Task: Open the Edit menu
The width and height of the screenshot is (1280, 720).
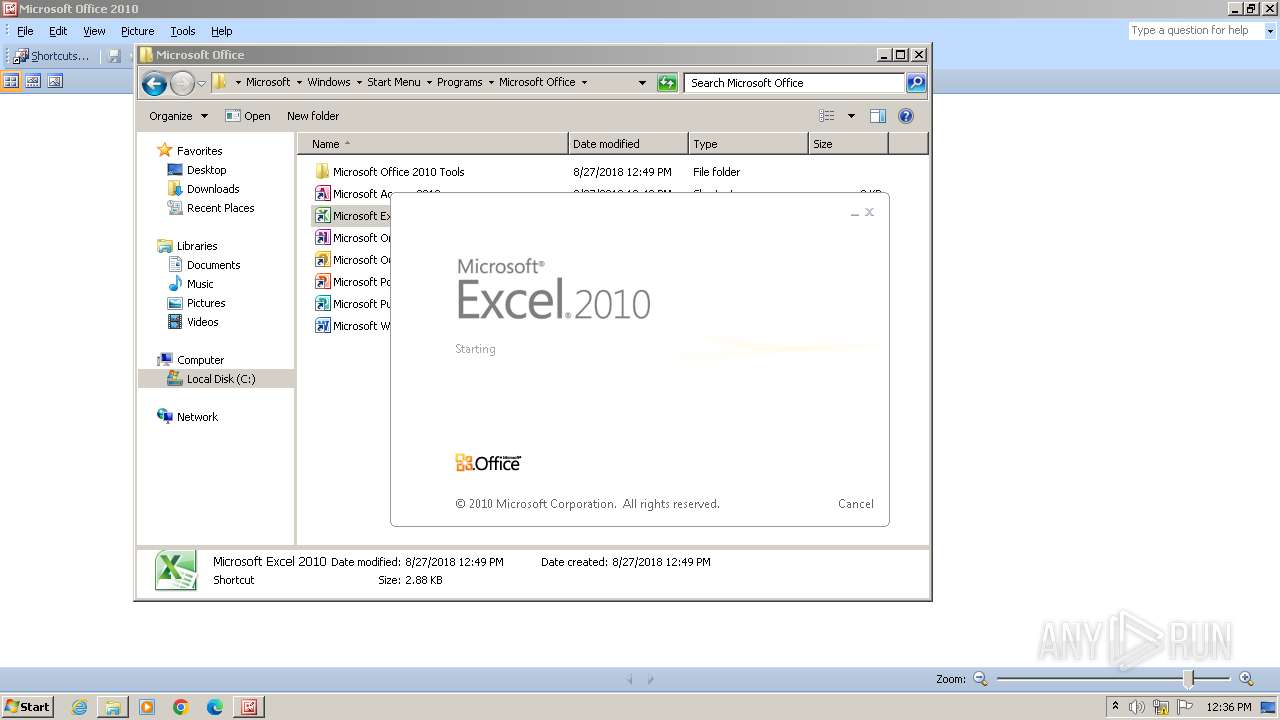Action: 58,31
